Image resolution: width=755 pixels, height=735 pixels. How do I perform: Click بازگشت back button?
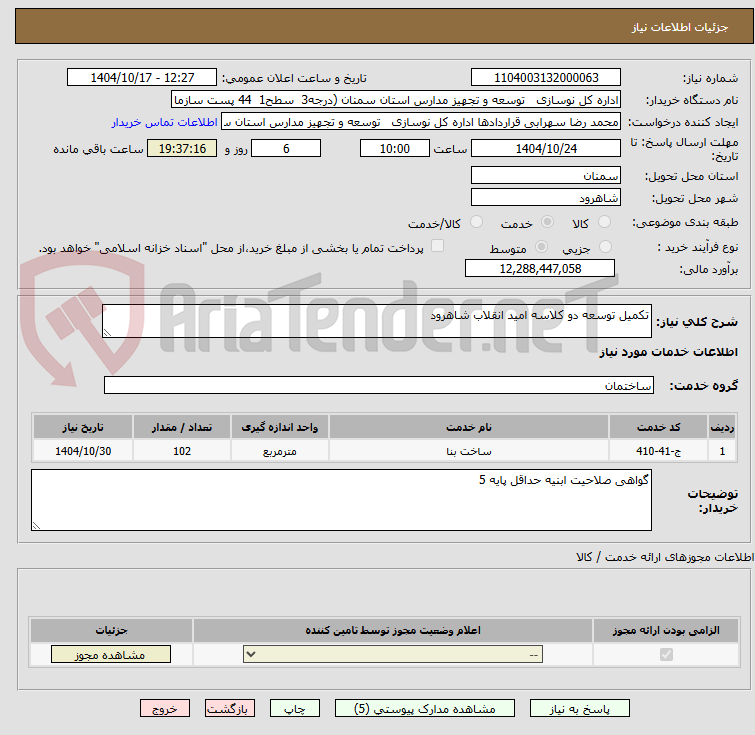click(230, 709)
